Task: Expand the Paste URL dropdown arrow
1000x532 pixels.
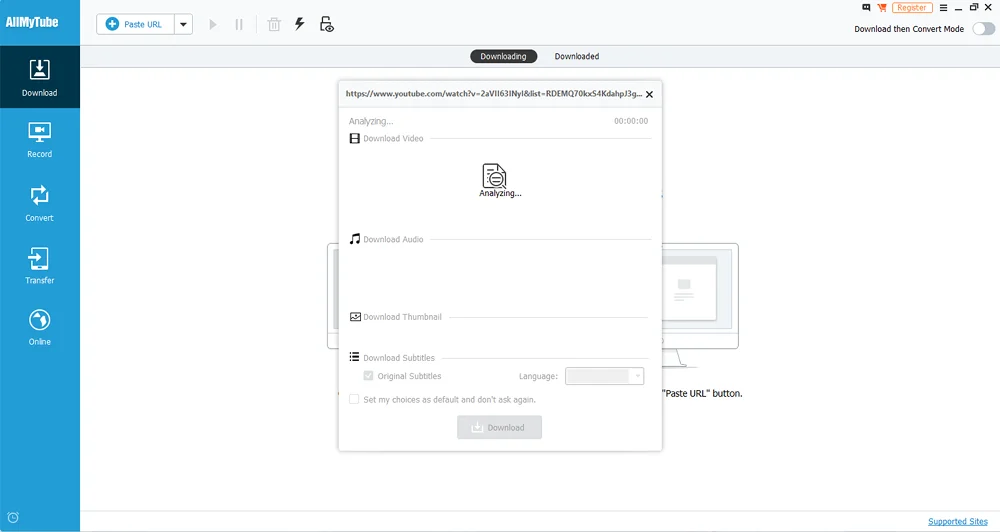Action: point(183,24)
